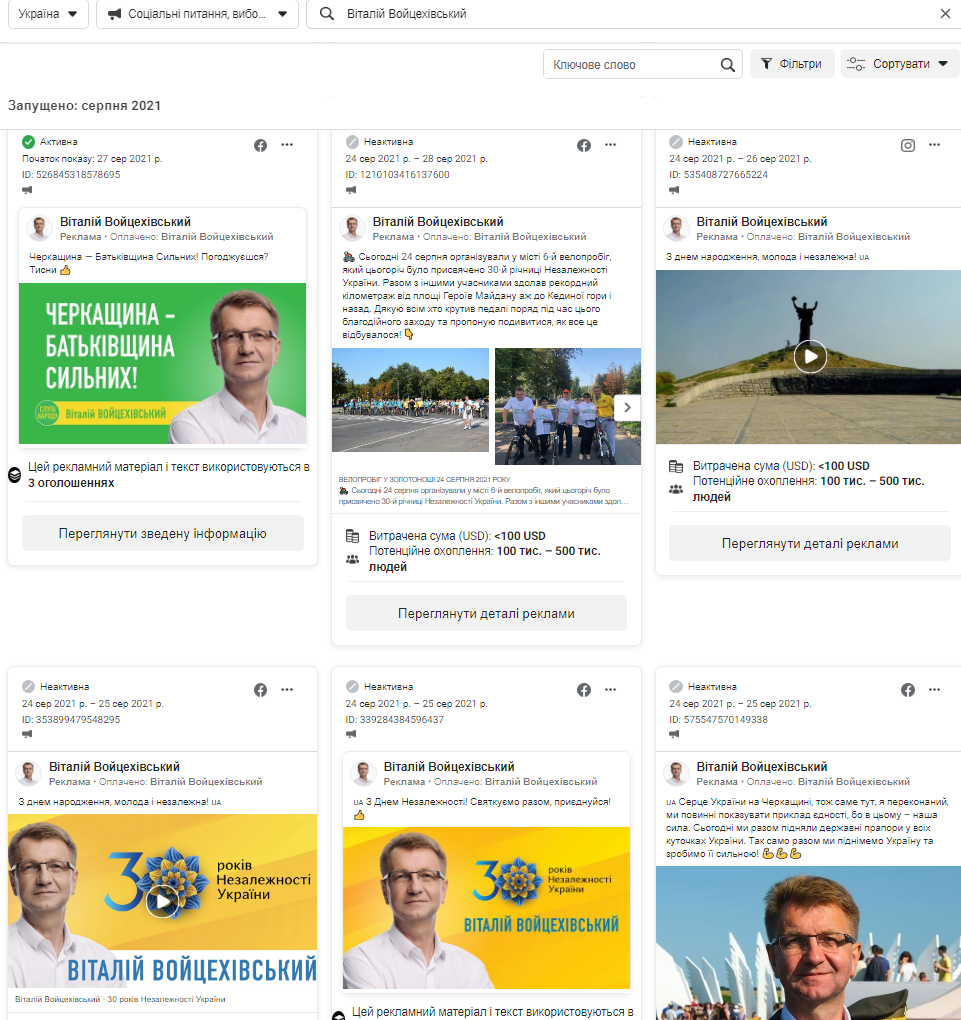Focus the Ключове слово keyword input
Viewport: 961px width, 1020px height.
click(x=630, y=64)
